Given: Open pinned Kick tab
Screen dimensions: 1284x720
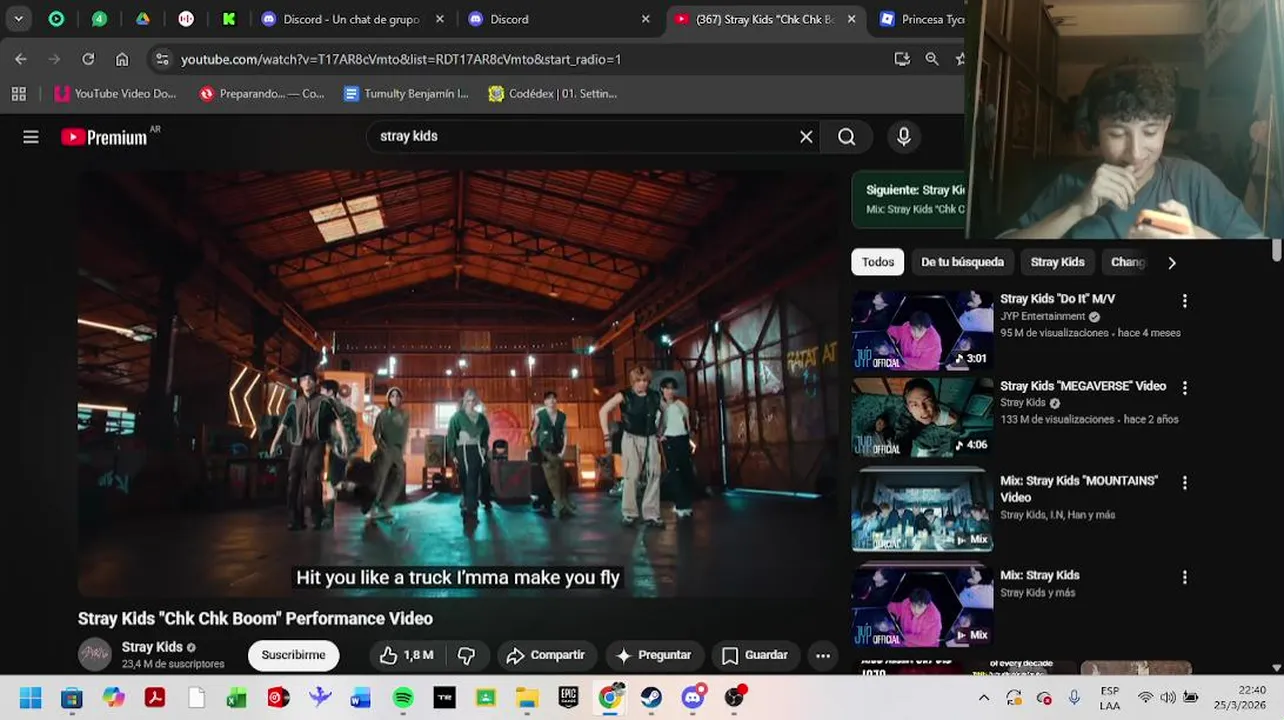Looking at the screenshot, I should pyautogui.click(x=229, y=19).
